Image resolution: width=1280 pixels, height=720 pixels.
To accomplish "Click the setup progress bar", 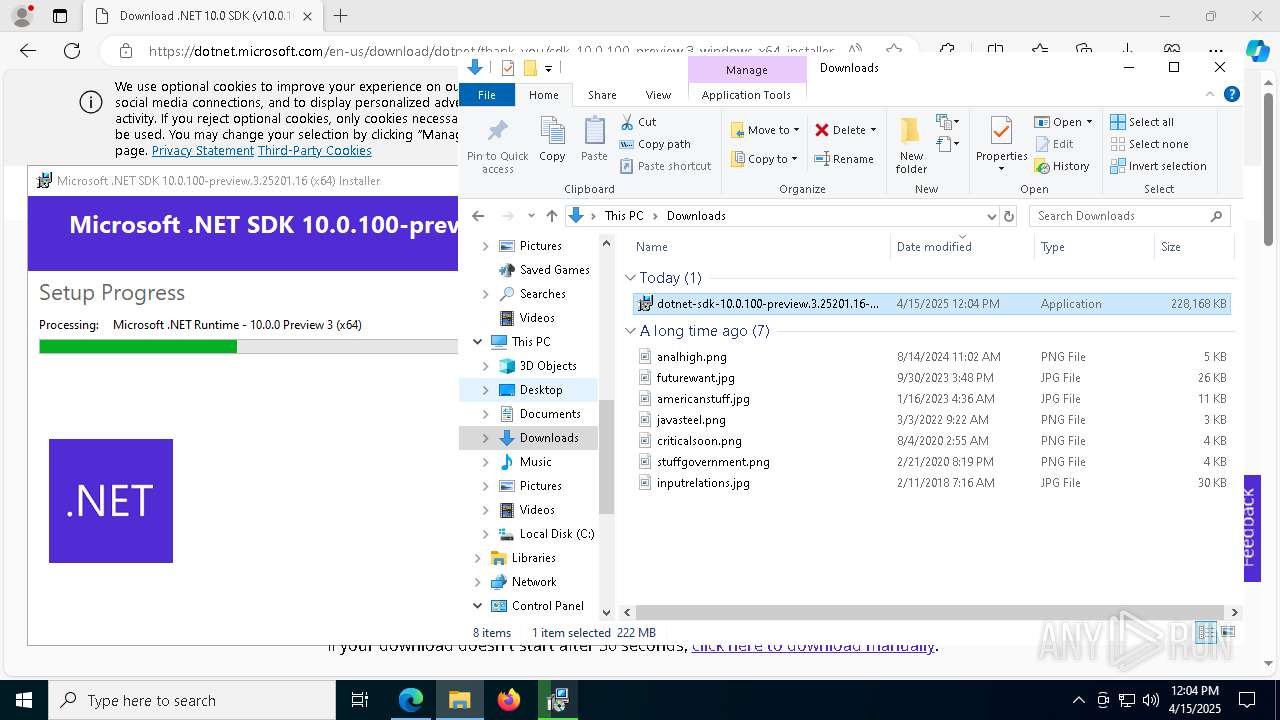I will [x=248, y=346].
